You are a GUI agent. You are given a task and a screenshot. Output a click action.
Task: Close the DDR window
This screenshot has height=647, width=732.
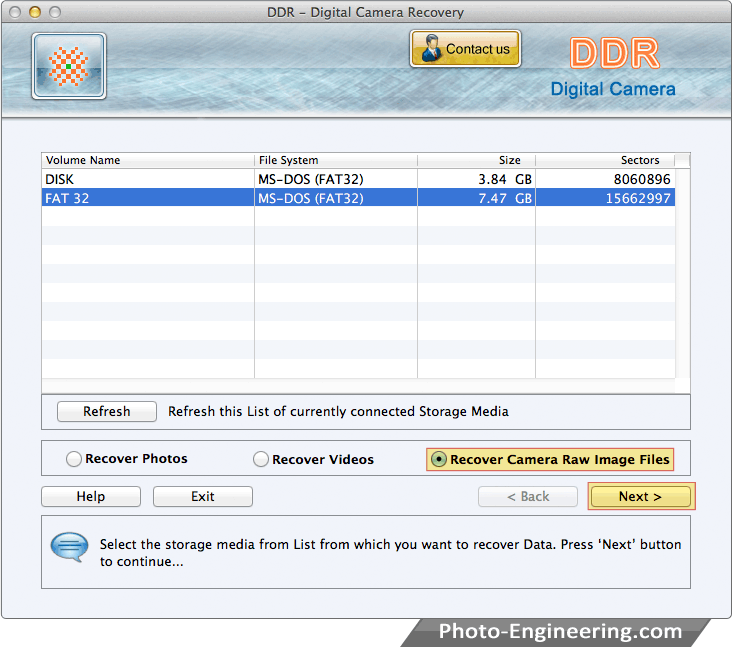tap(15, 12)
